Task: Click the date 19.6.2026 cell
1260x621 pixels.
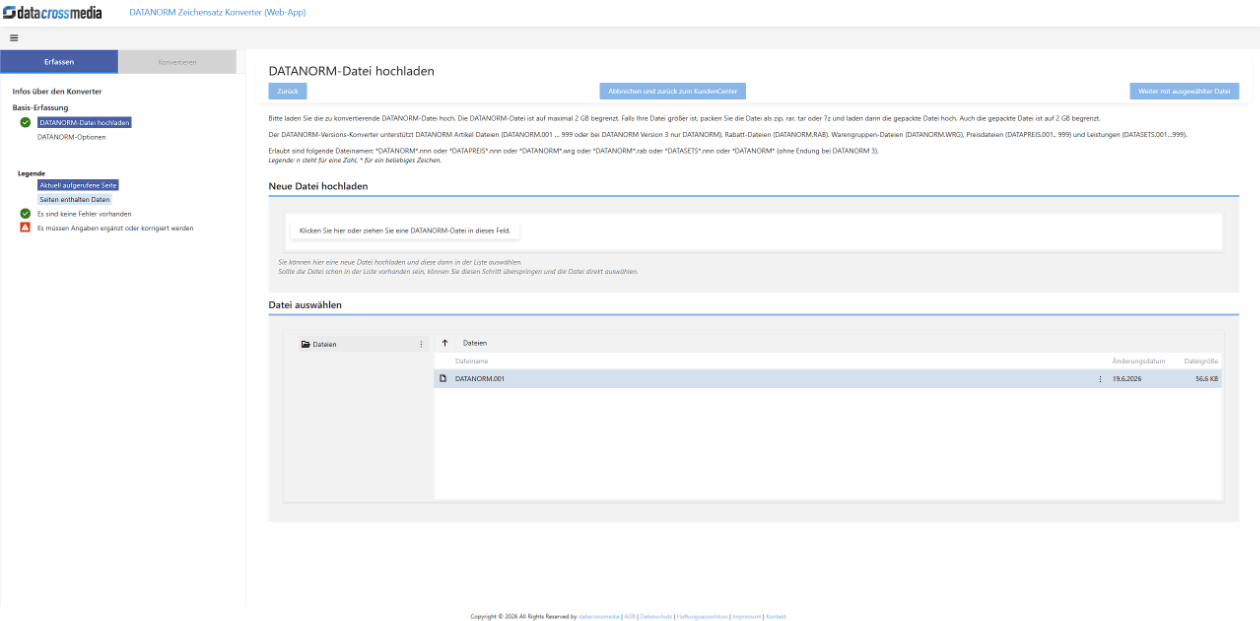Action: point(1128,379)
